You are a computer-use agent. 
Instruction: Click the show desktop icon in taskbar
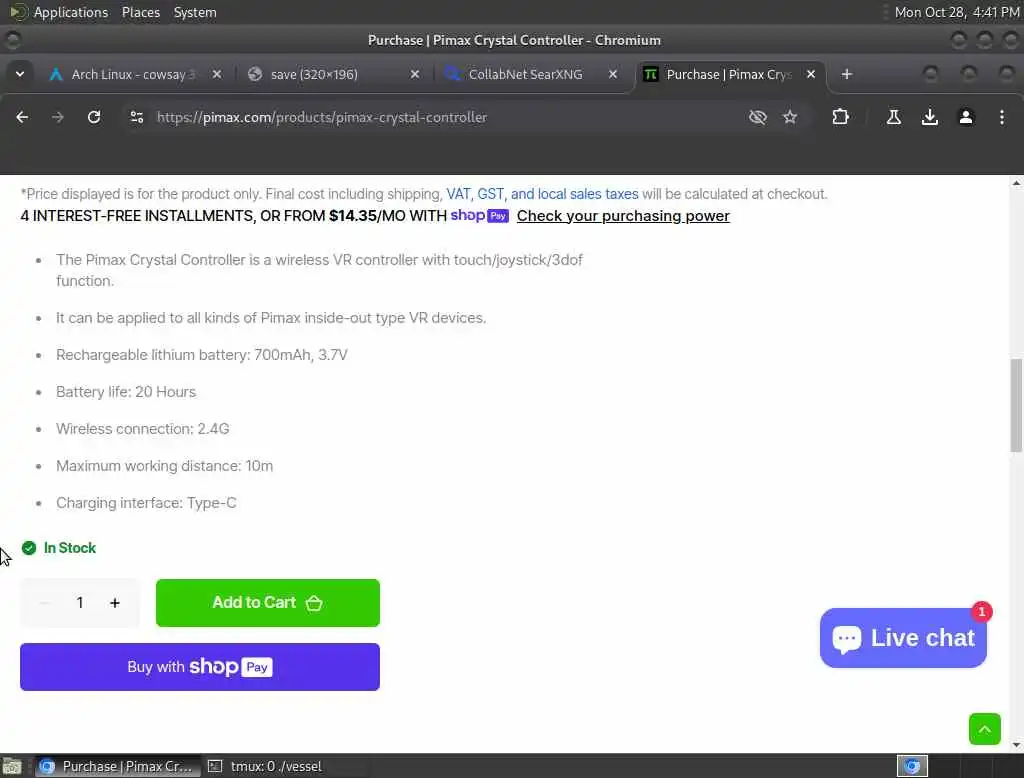pyautogui.click(x=12, y=766)
